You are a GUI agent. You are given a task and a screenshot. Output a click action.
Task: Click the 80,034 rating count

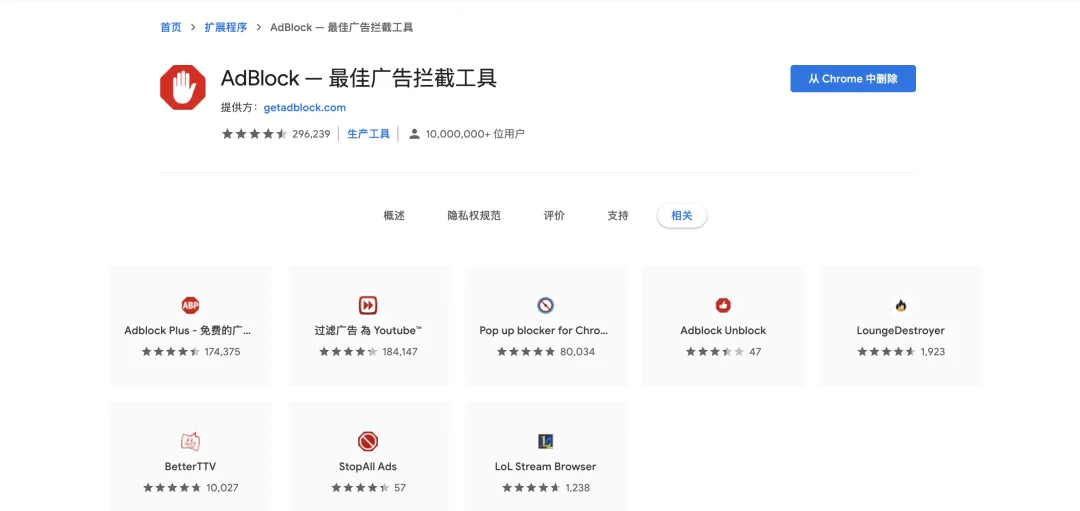pos(577,352)
